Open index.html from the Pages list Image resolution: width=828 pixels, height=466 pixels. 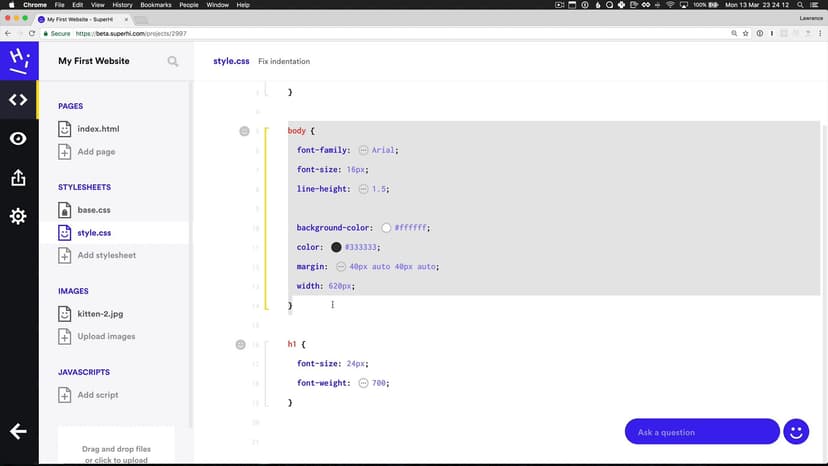click(98, 129)
